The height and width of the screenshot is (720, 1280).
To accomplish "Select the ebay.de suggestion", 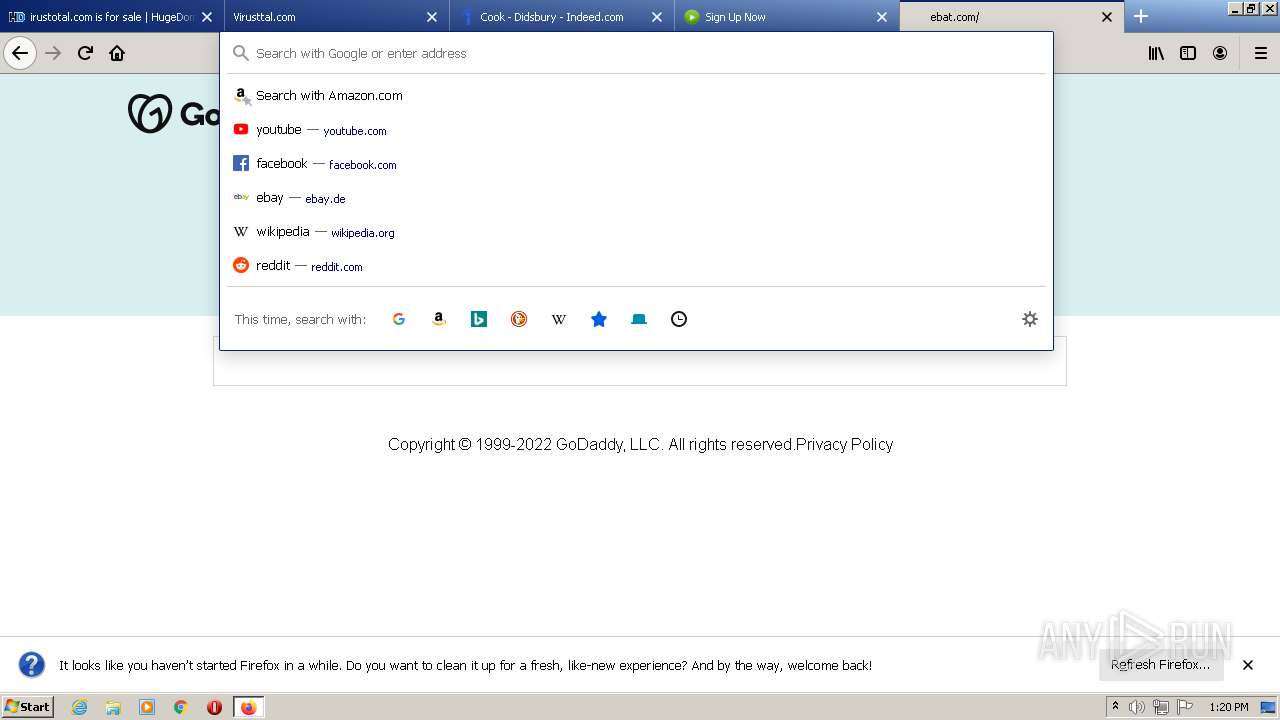I will click(636, 198).
